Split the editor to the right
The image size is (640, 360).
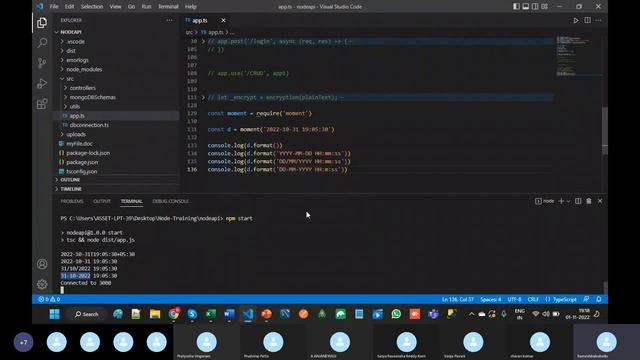coord(587,20)
